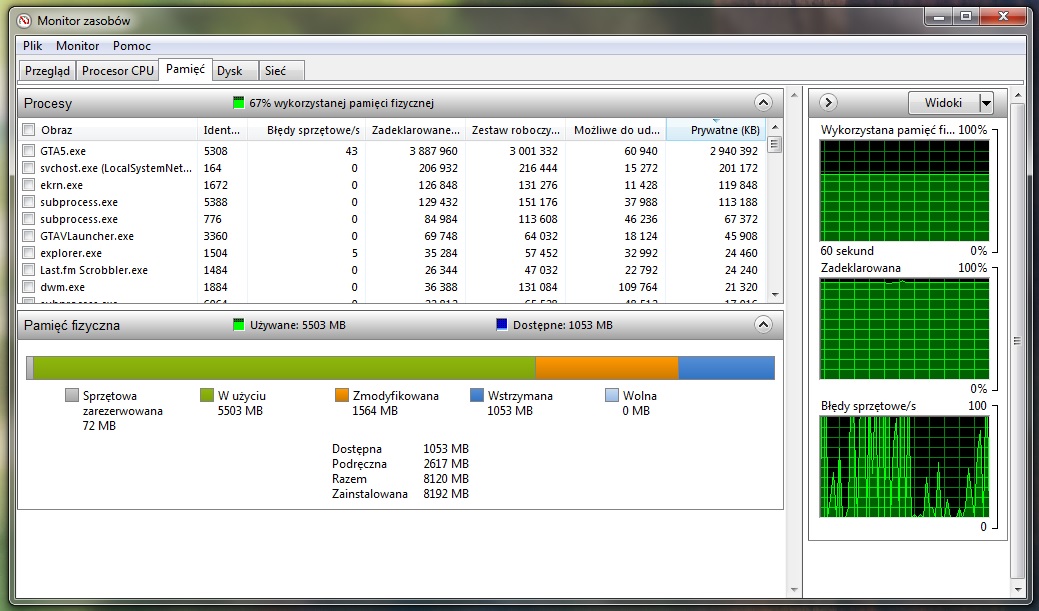Click the Błędy sprzętowe/s graph

click(x=904, y=467)
